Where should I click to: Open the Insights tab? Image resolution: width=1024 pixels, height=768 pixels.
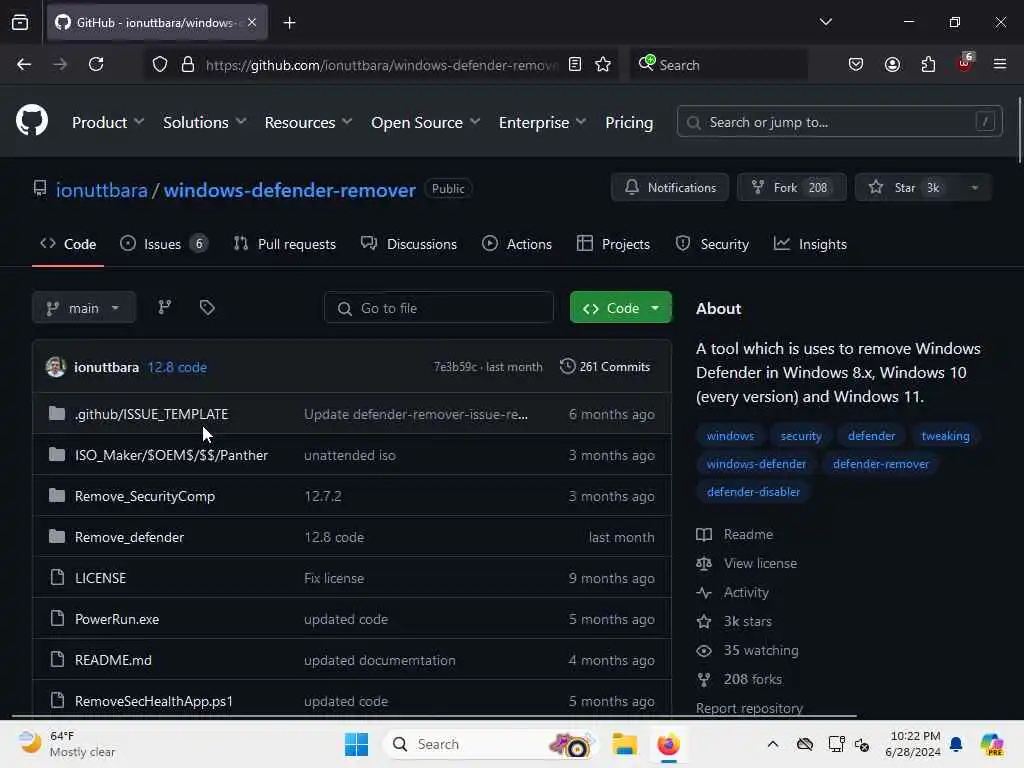point(810,244)
